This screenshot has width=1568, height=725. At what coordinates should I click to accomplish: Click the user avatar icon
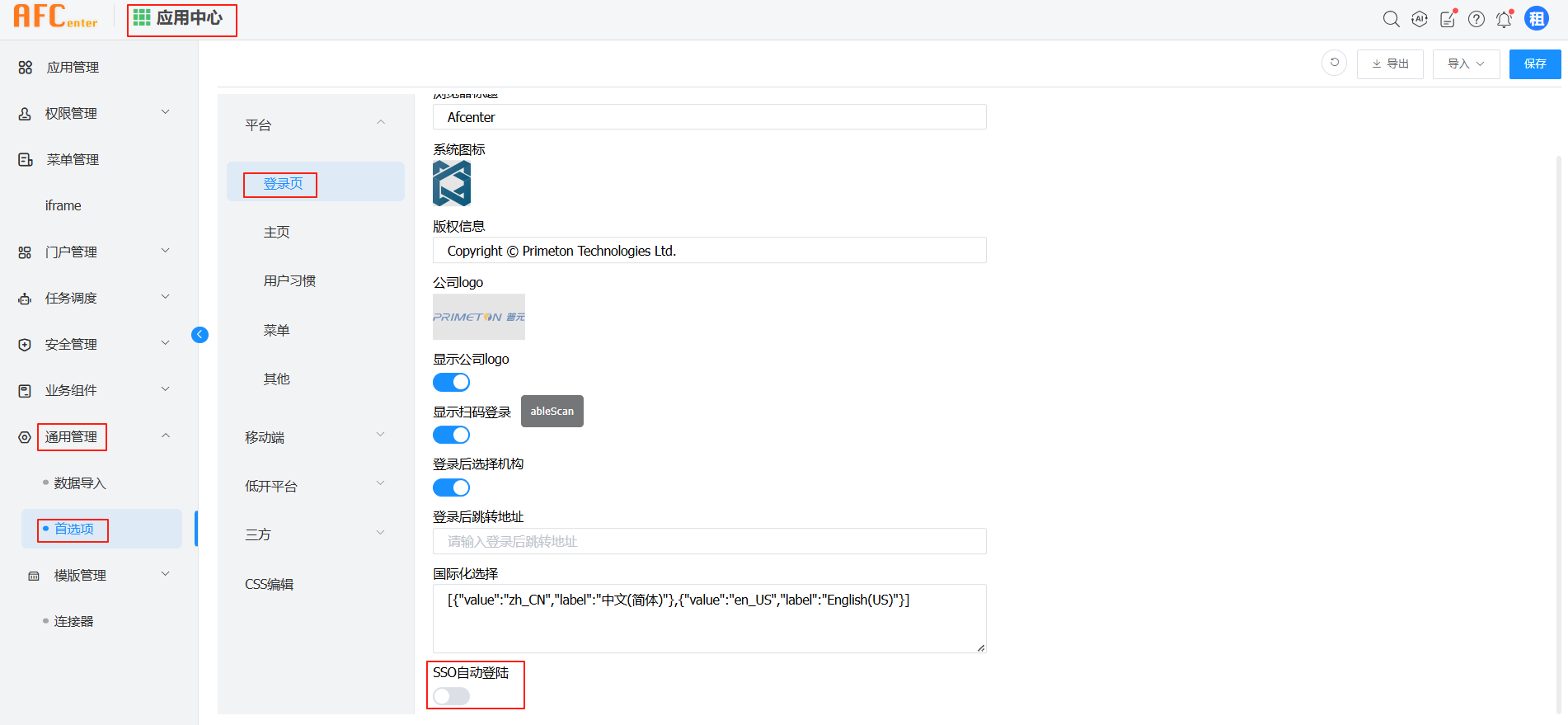click(x=1536, y=18)
